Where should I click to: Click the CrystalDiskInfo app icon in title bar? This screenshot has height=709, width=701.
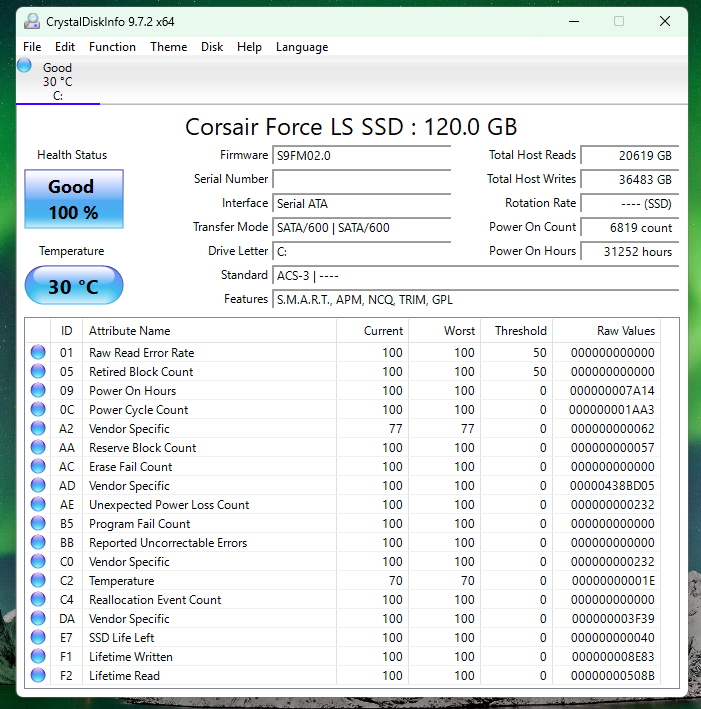[33, 21]
